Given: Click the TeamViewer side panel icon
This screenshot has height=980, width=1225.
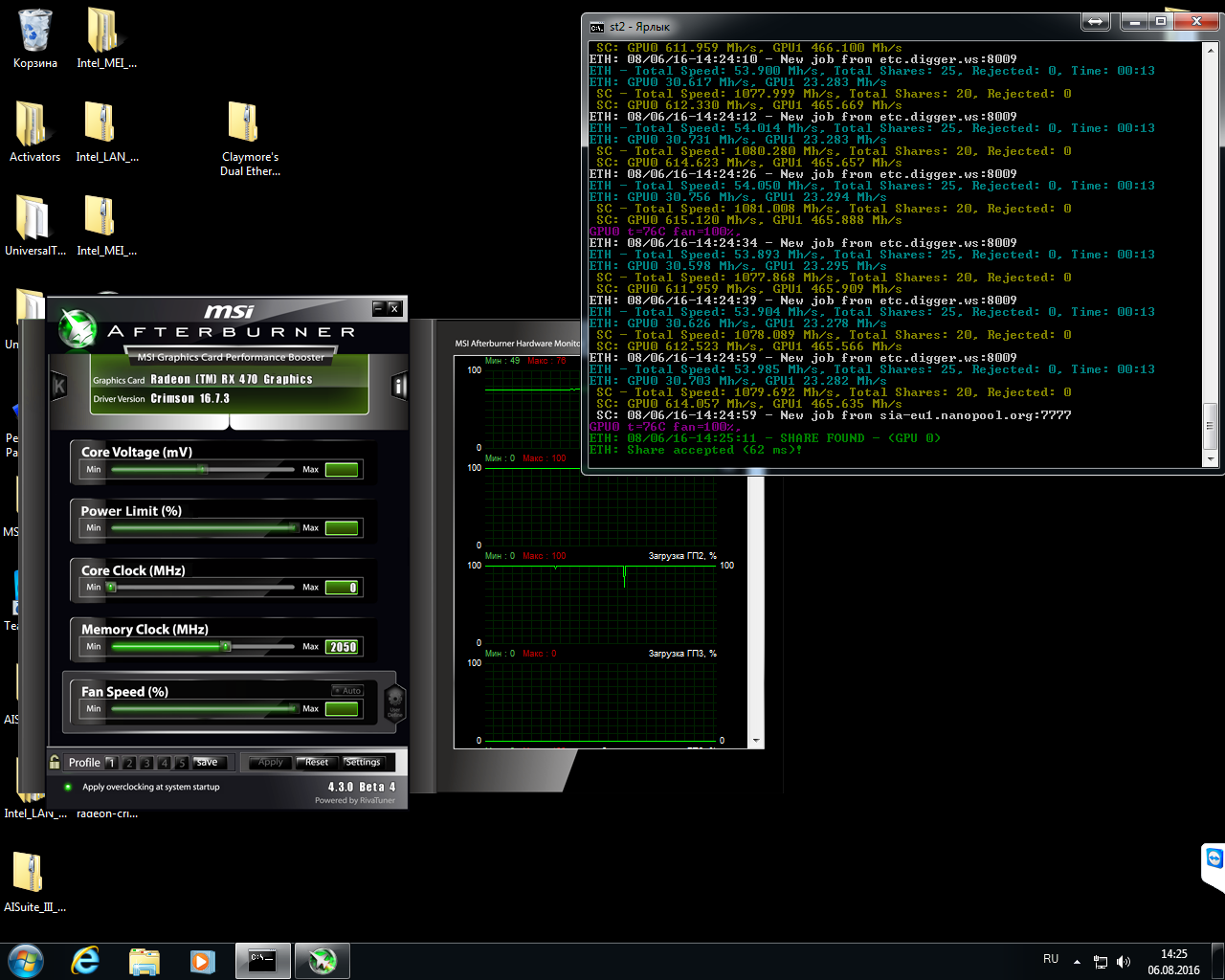Looking at the screenshot, I should 1214,858.
